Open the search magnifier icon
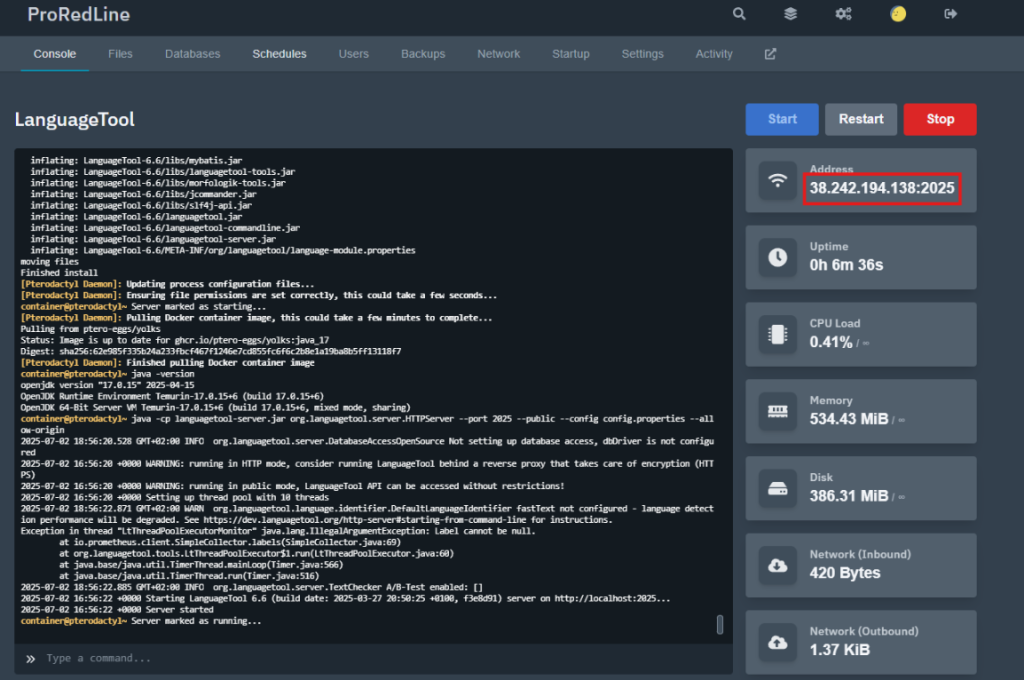The width and height of the screenshot is (1024, 680). coord(739,14)
